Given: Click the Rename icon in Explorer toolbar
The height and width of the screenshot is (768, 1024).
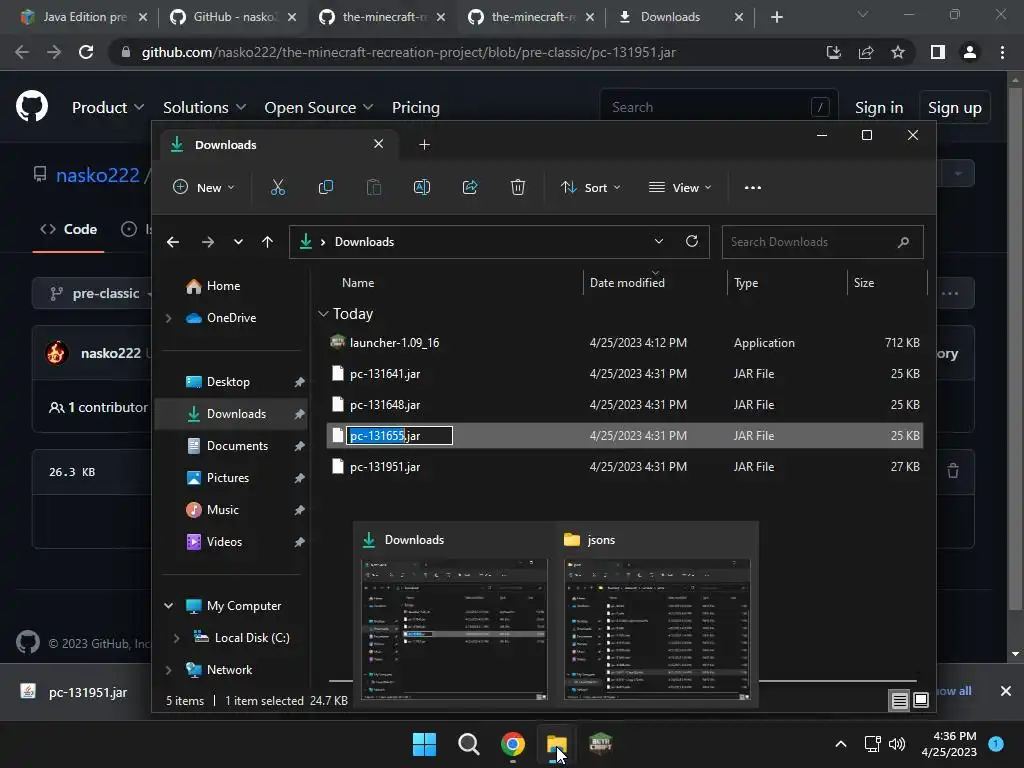Looking at the screenshot, I should tap(422, 187).
